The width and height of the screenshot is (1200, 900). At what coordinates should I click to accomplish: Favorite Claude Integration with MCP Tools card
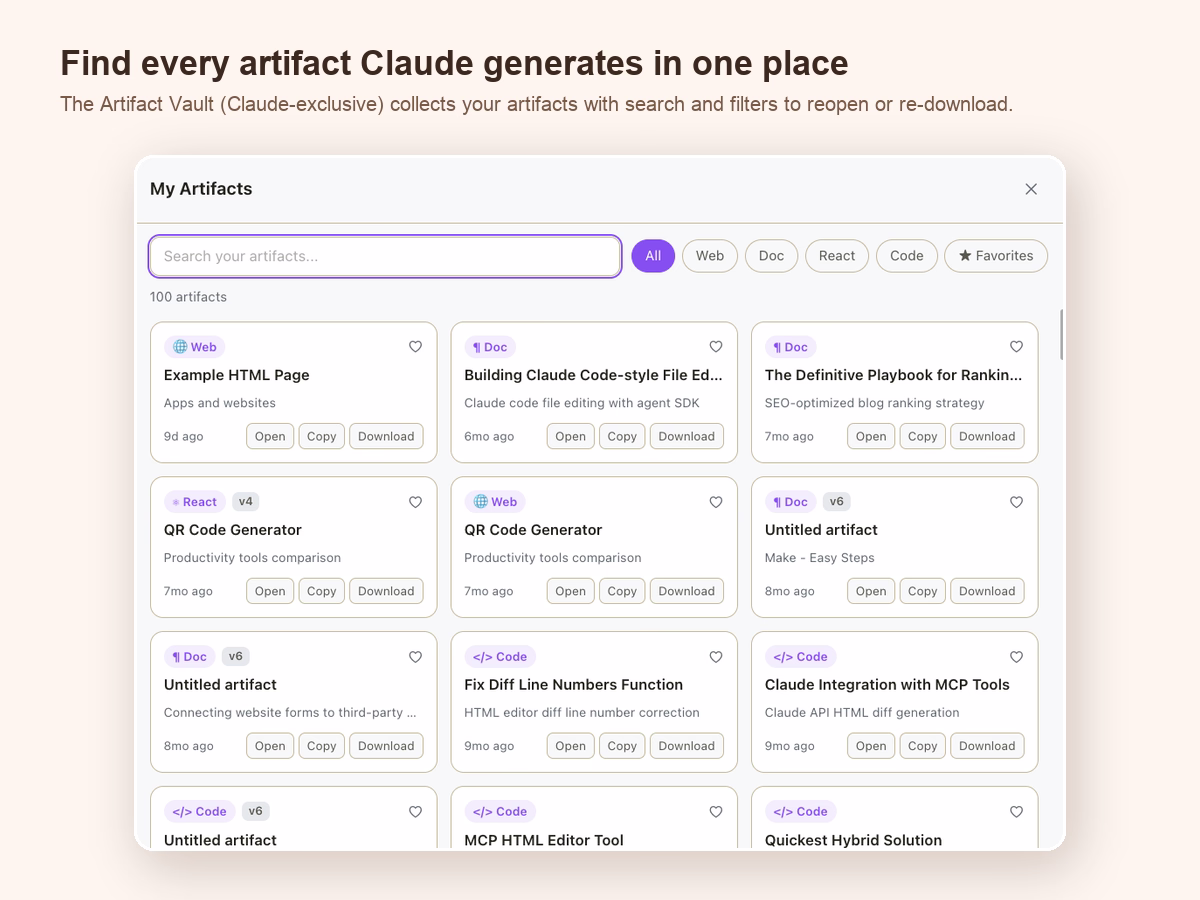pyautogui.click(x=1016, y=657)
